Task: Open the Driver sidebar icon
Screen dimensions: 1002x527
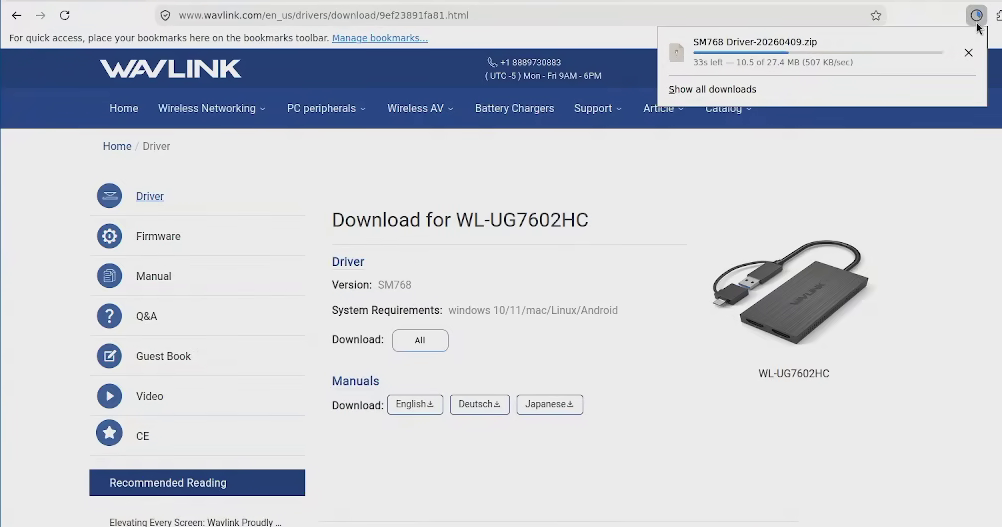Action: [x=109, y=196]
